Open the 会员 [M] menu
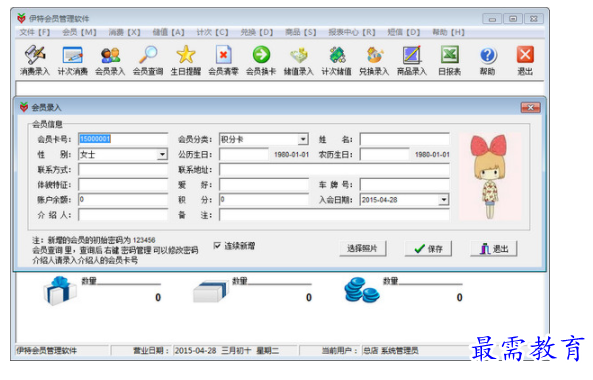This screenshot has width=593, height=380. (x=79, y=32)
